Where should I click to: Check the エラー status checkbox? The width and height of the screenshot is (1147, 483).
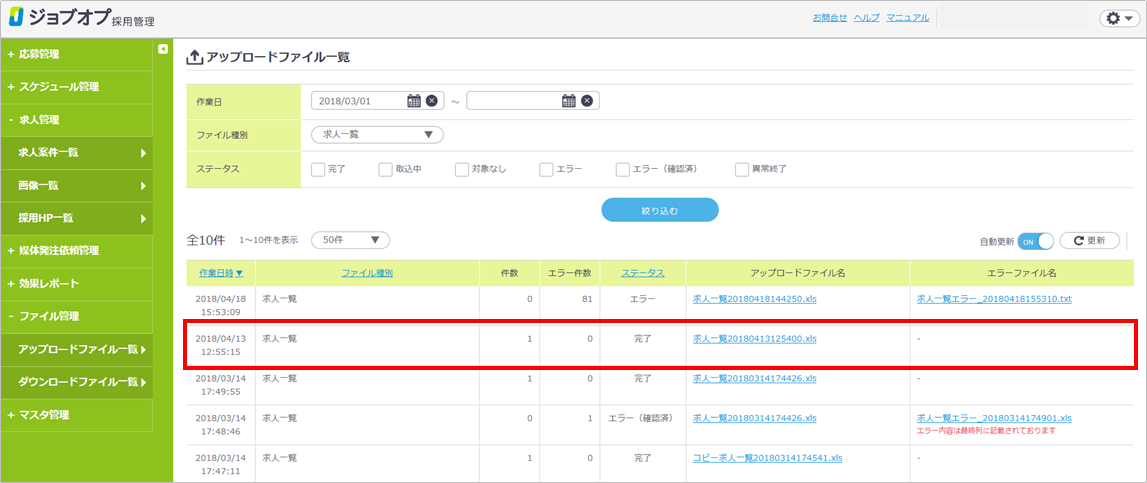pos(546,169)
